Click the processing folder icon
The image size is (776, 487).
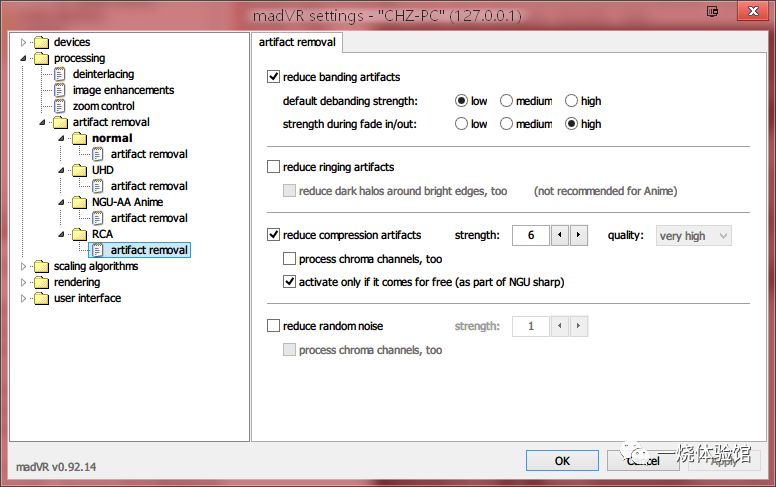[42, 58]
